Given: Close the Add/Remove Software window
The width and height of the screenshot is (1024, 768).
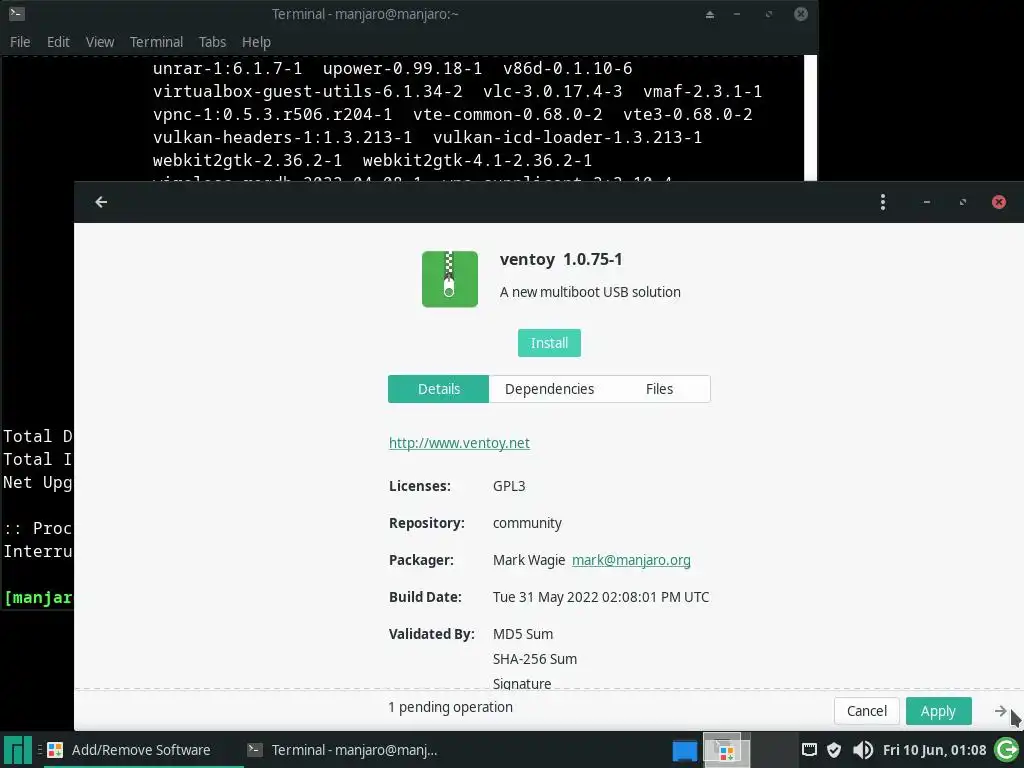Looking at the screenshot, I should 999,202.
